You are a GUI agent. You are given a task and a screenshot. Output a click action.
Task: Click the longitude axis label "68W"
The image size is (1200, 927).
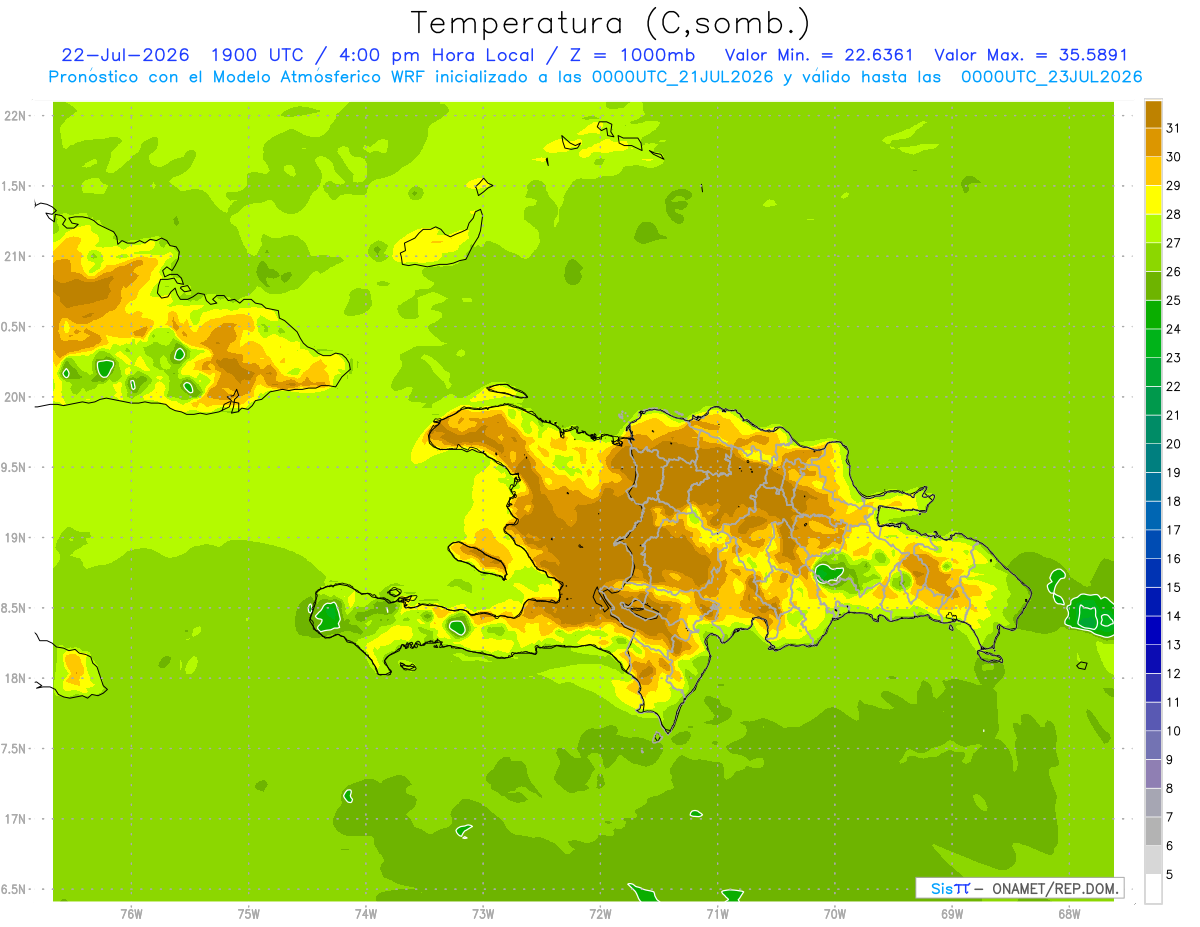[1069, 913]
